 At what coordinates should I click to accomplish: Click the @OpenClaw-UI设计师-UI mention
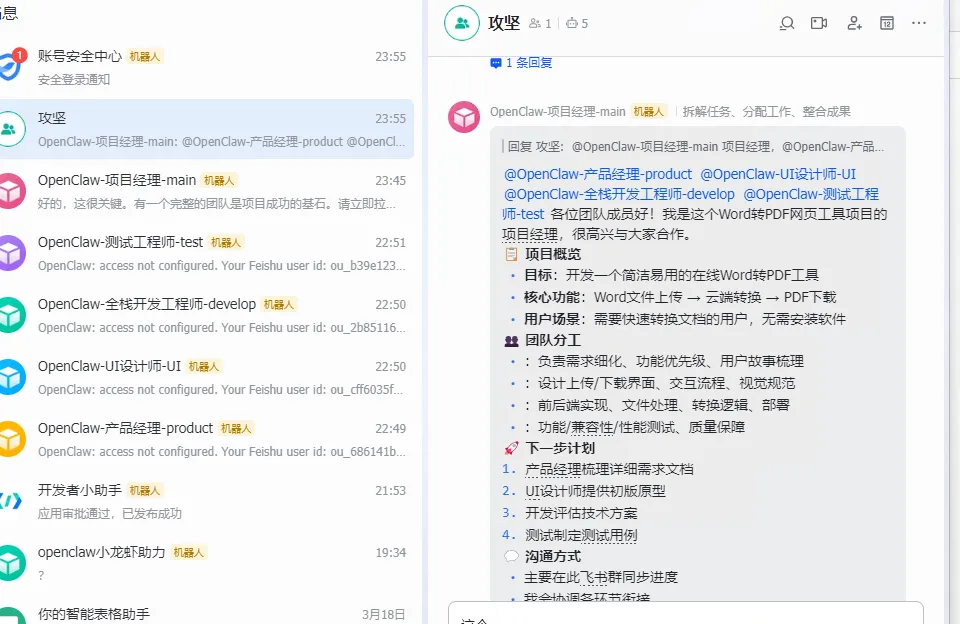point(778,174)
